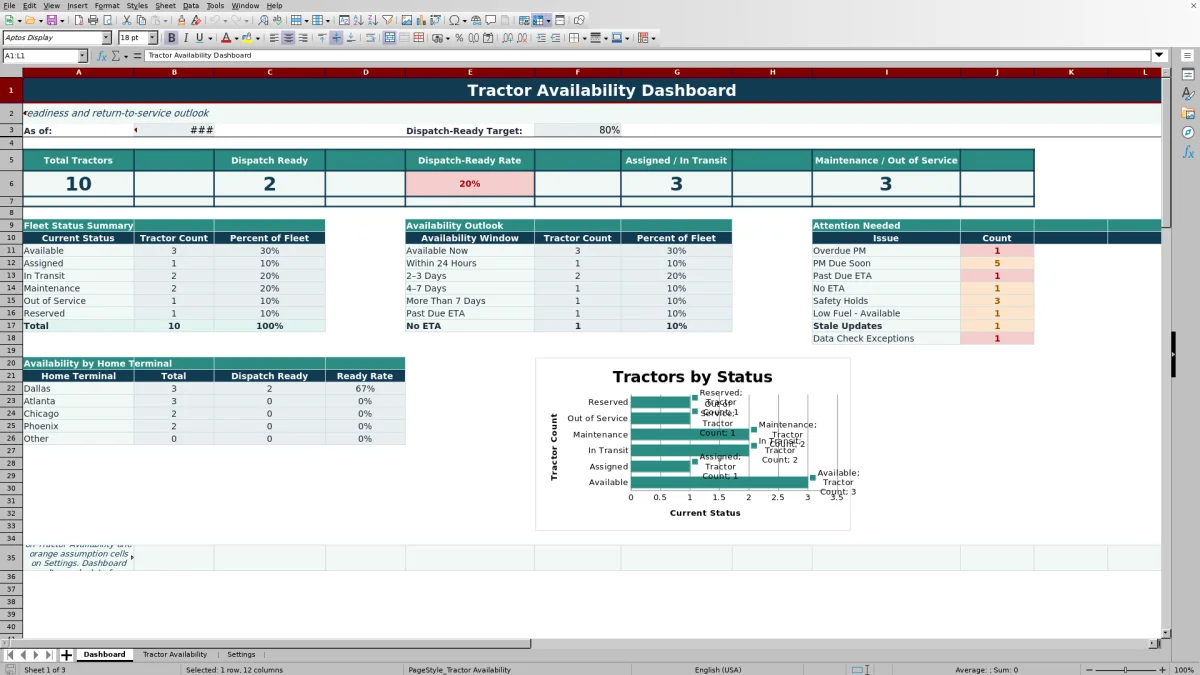
Task: Open the font name dropdown
Action: 106,38
